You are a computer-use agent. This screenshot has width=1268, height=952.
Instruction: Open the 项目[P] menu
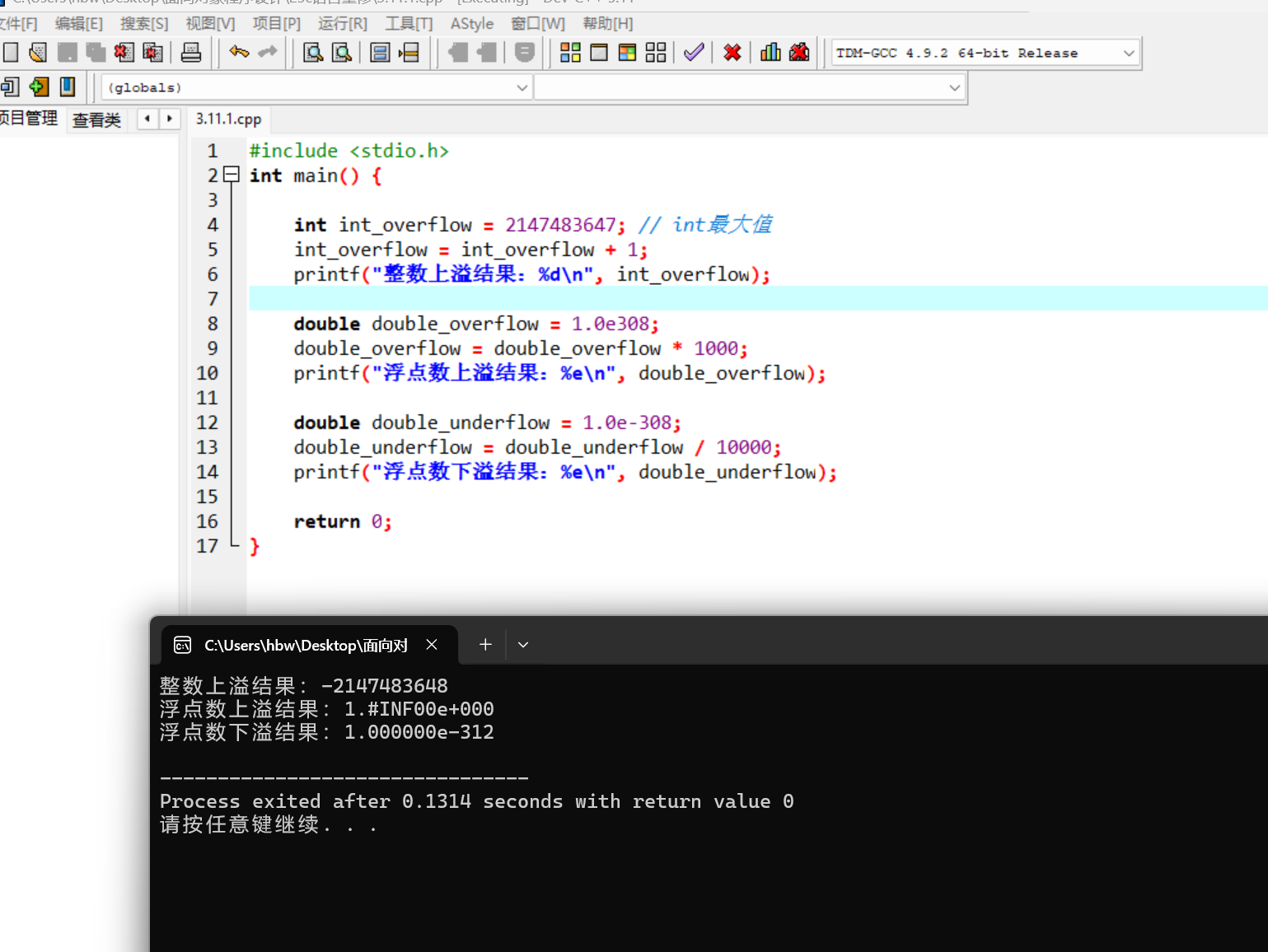(277, 24)
